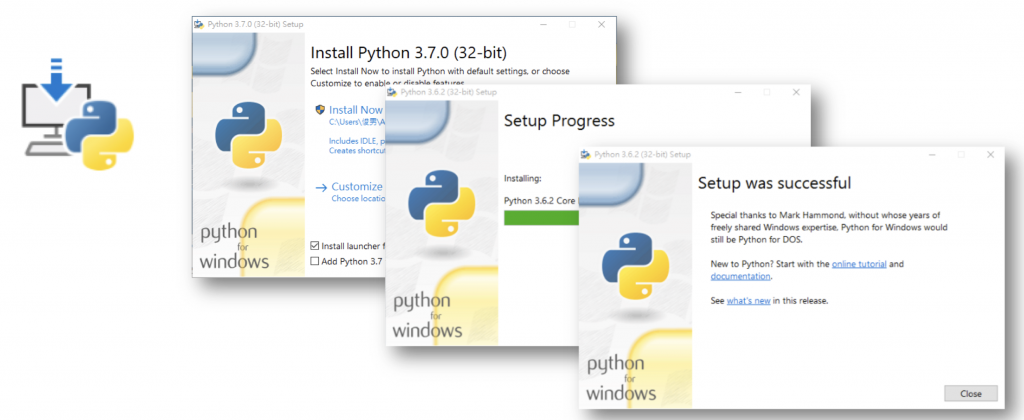Click the Install Python 3.7.0 (32-bit) heading
Image resolution: width=1024 pixels, height=420 pixels.
coord(408,52)
